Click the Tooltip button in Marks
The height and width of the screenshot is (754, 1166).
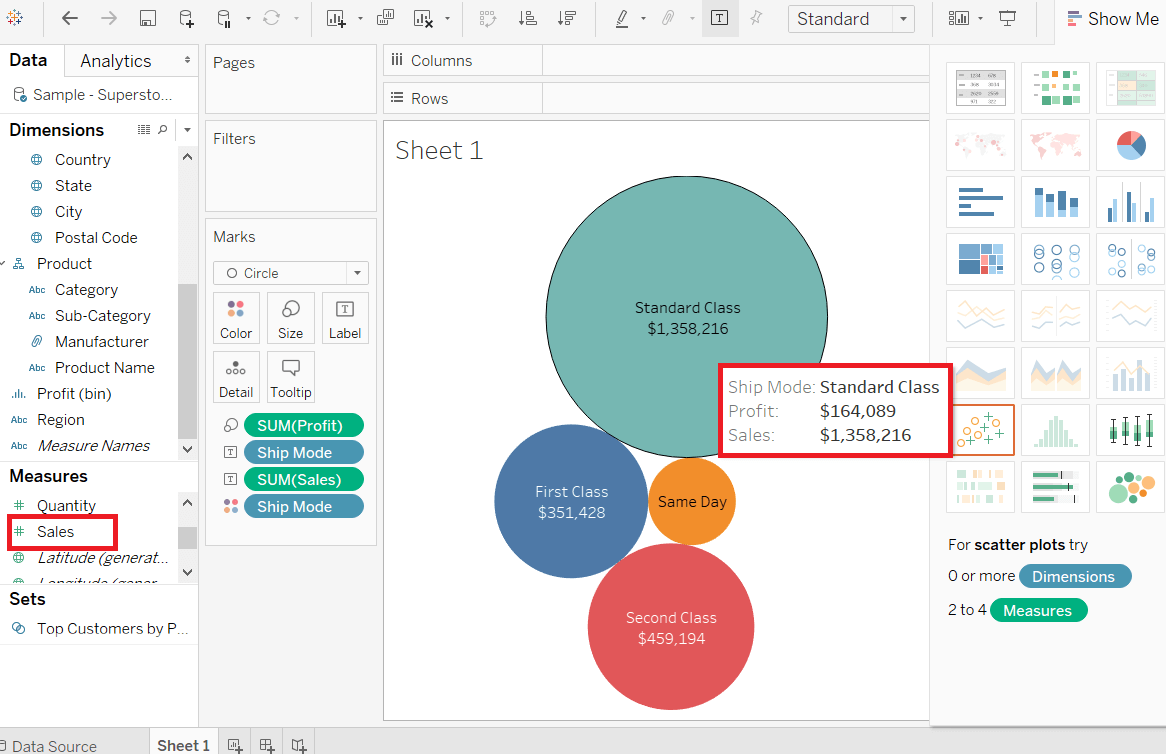click(291, 377)
